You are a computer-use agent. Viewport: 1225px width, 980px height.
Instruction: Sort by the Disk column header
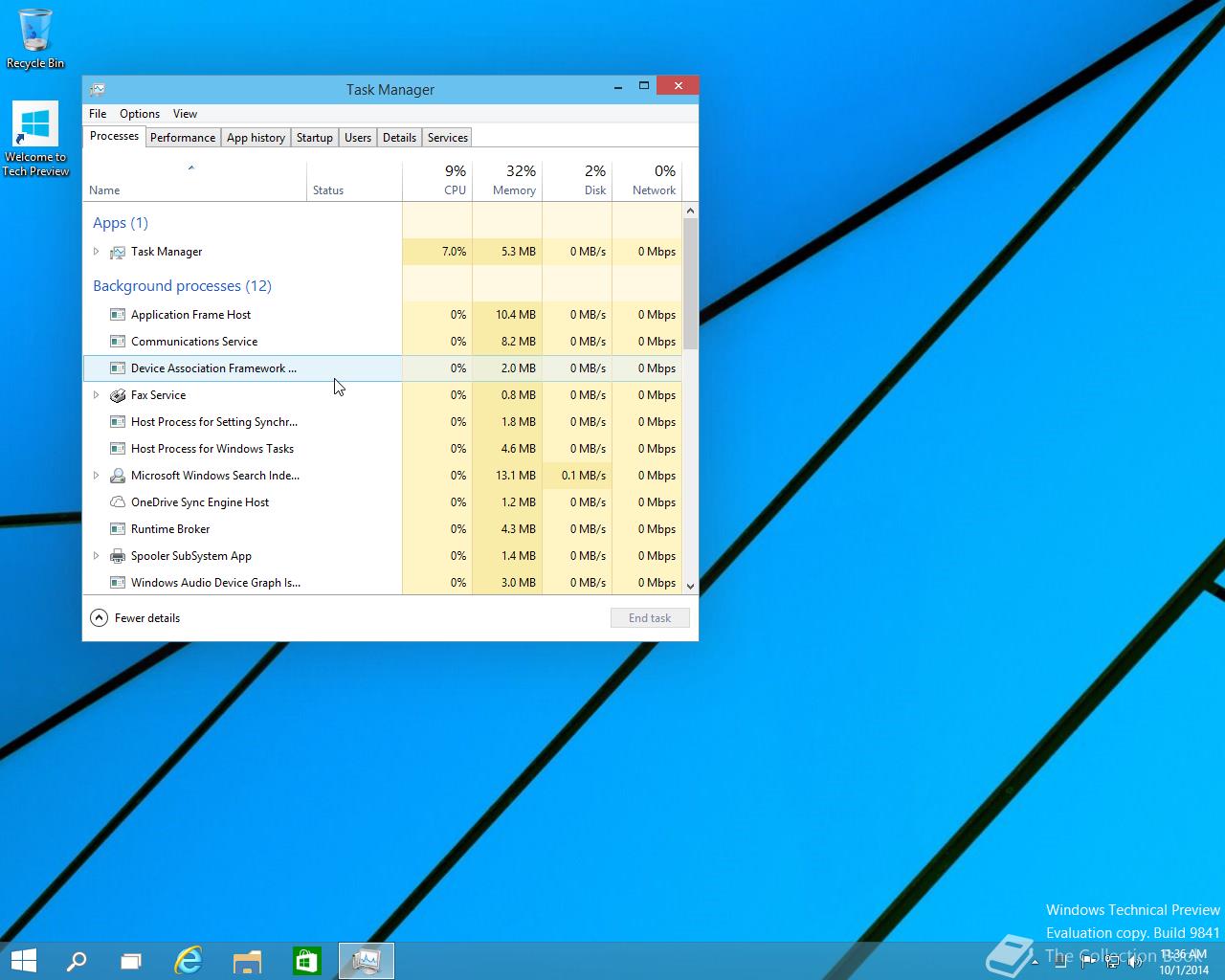[577, 181]
